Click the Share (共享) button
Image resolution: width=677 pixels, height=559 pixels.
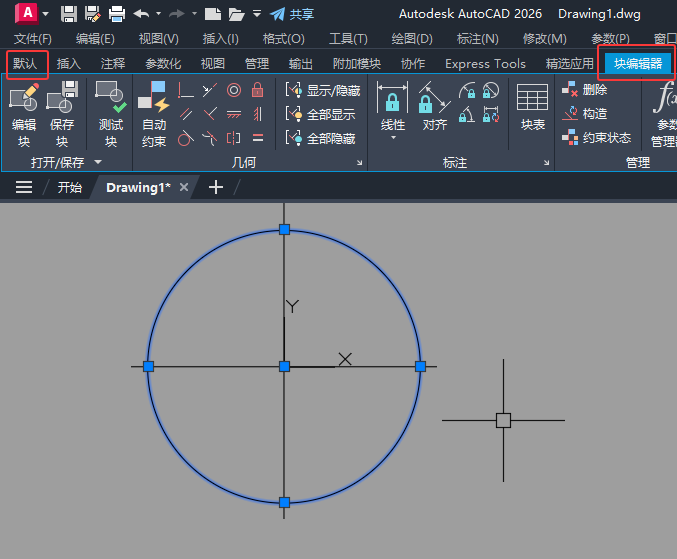[x=292, y=14]
